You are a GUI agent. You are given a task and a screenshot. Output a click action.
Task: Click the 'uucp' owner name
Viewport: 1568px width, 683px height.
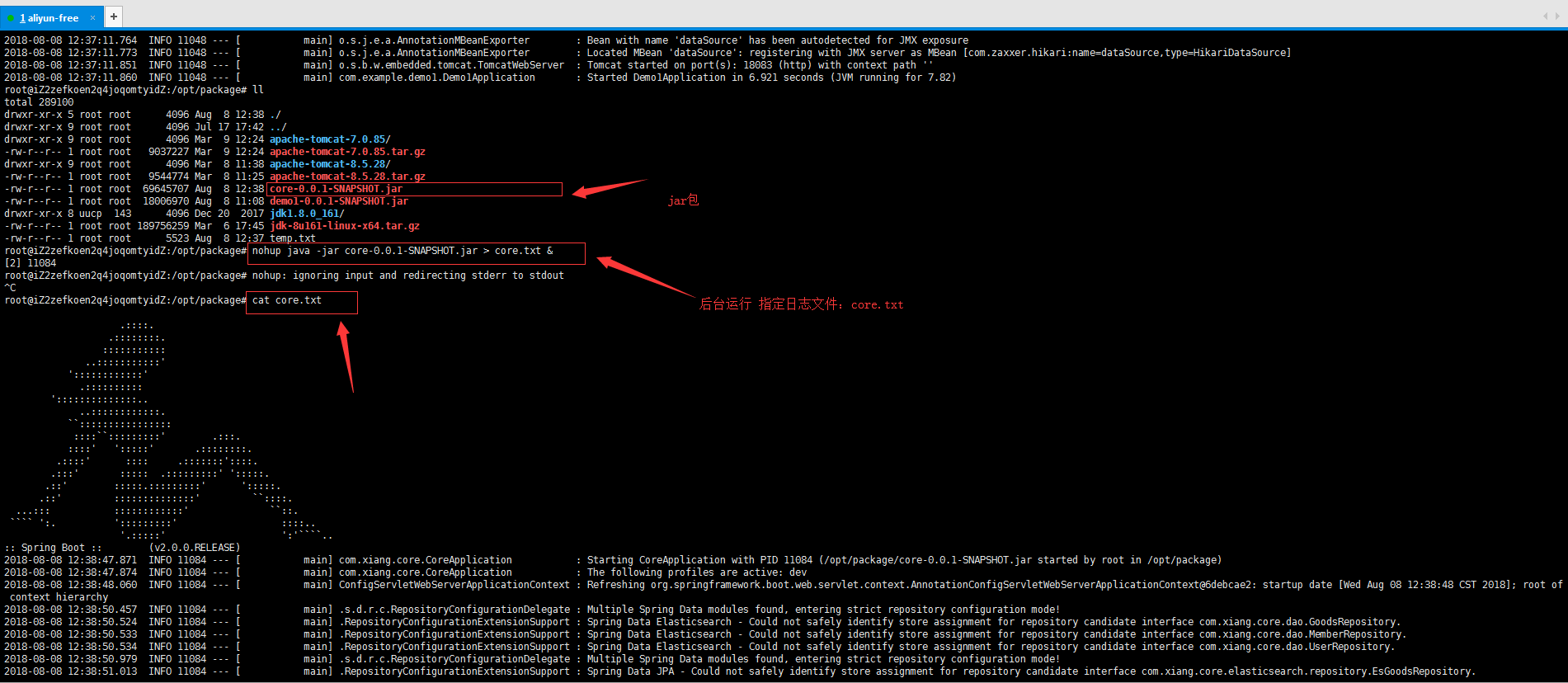pos(91,214)
